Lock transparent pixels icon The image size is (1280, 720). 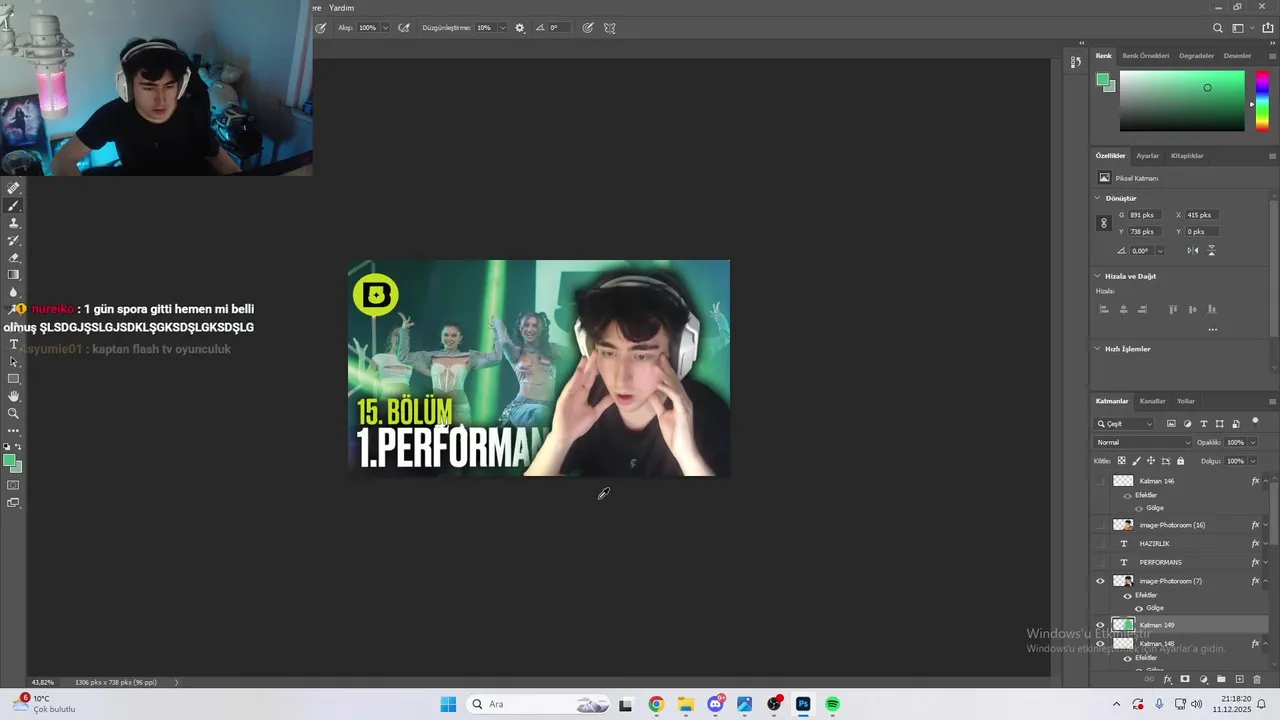pos(1121,461)
